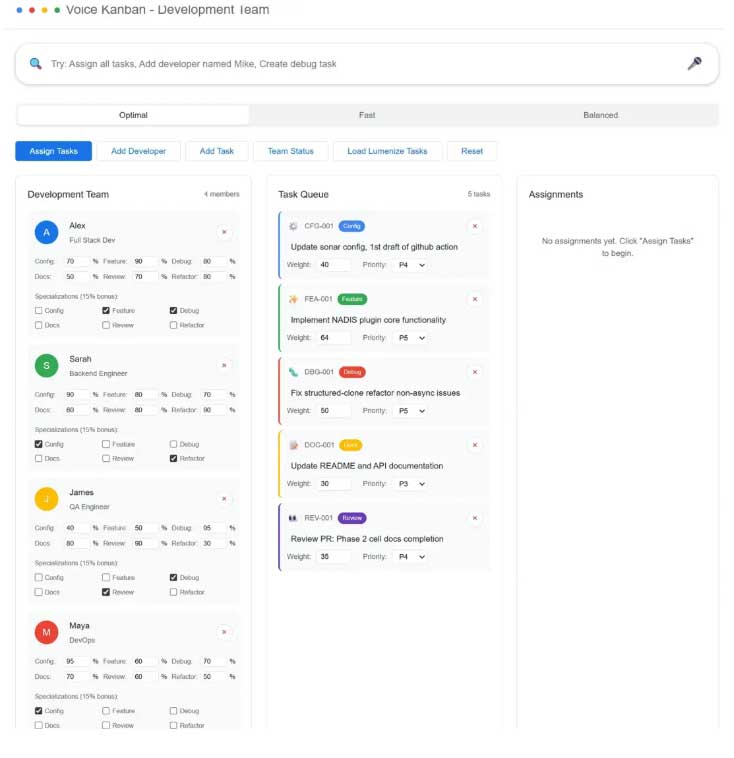Open priority dropdown for DBG-001
The width and height of the screenshot is (734, 758).
(412, 411)
